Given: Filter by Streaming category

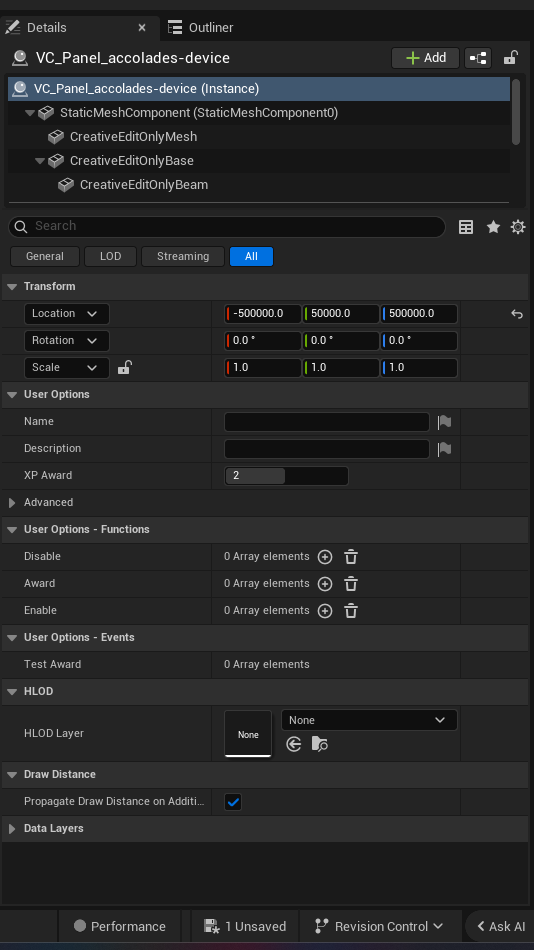Looking at the screenshot, I should point(183,256).
